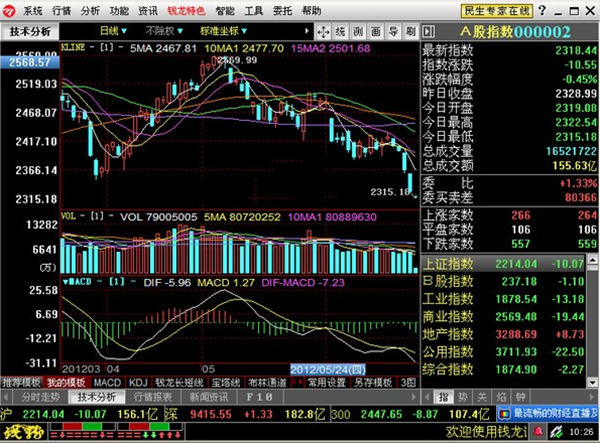Viewport: 600px width, 443px height.
Task: Open the 帮助 menu
Action: click(x=311, y=11)
